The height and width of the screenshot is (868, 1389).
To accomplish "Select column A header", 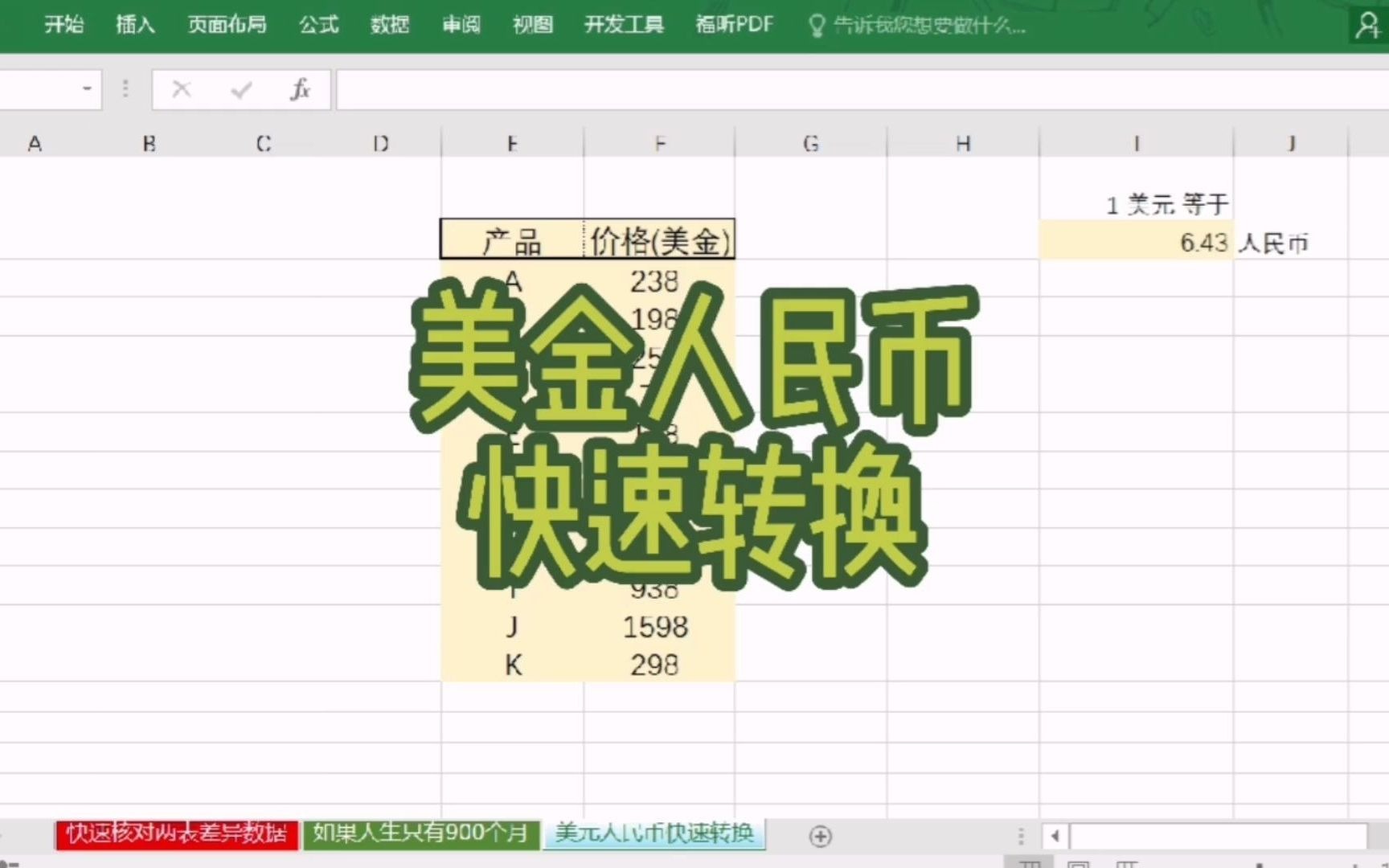I will [x=35, y=143].
